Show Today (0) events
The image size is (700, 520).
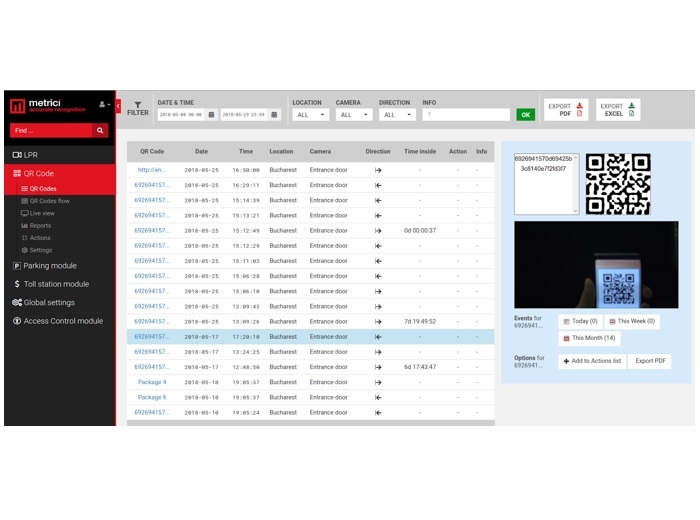(580, 321)
